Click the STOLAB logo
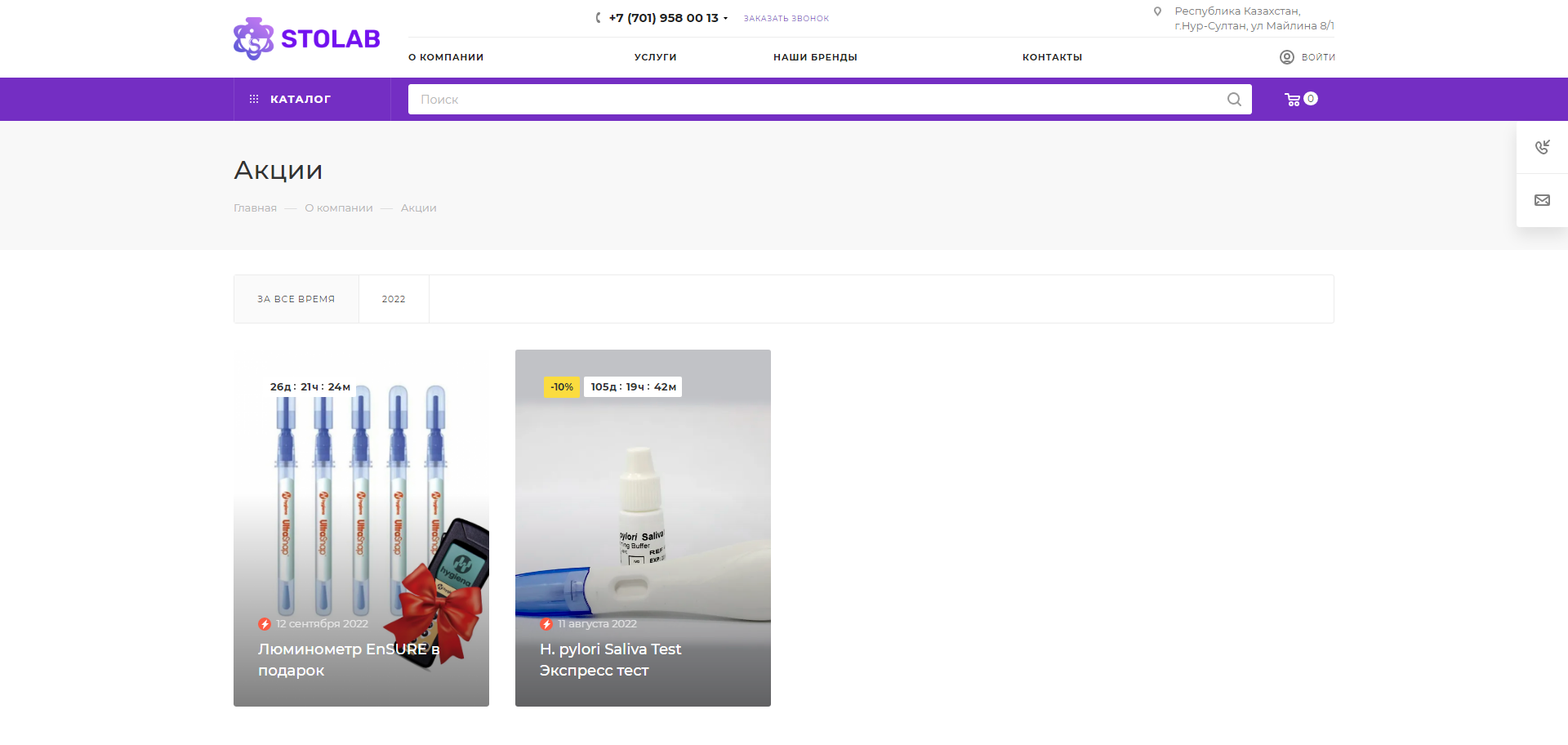1568x745 pixels. click(307, 38)
